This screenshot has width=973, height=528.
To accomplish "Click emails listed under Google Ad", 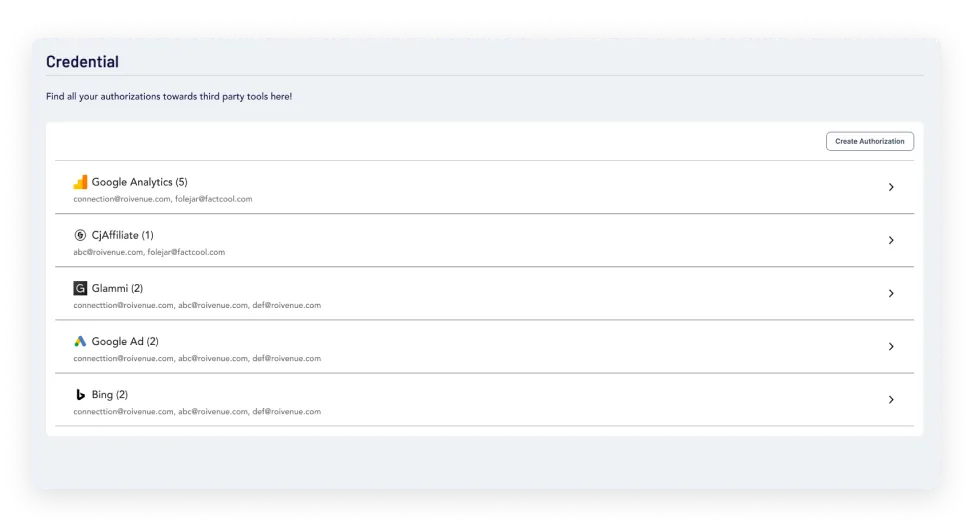I will [x=197, y=359].
